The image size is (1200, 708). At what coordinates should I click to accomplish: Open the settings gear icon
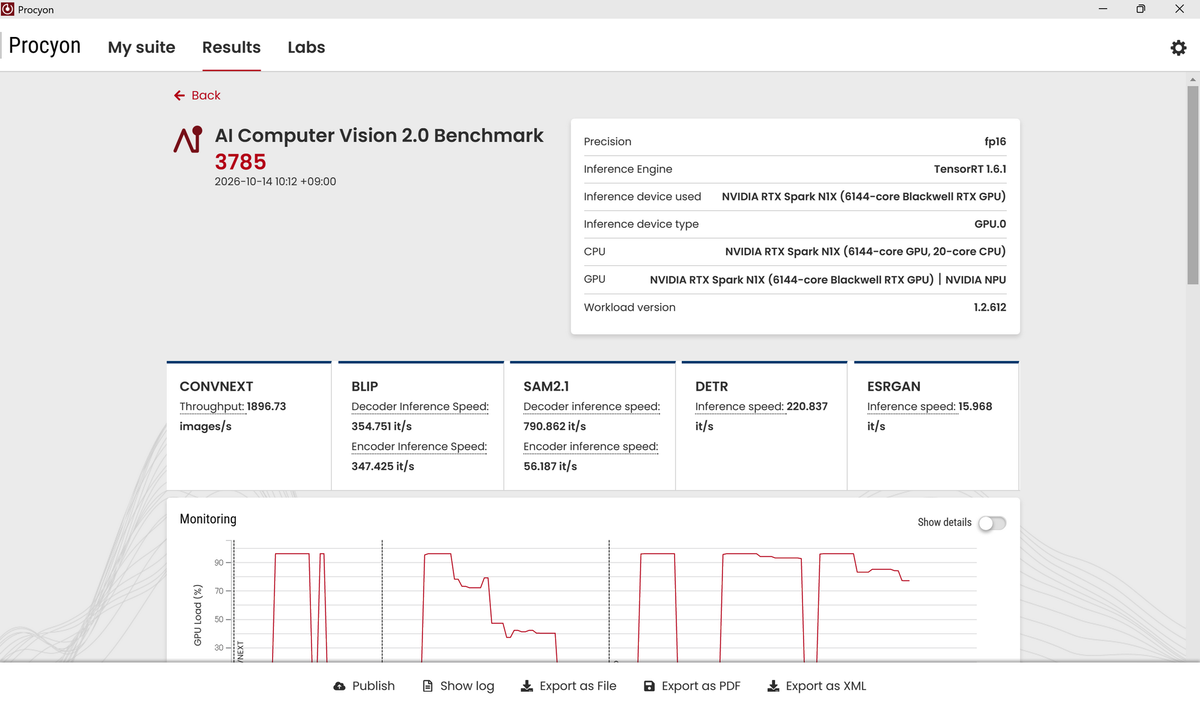coord(1178,47)
